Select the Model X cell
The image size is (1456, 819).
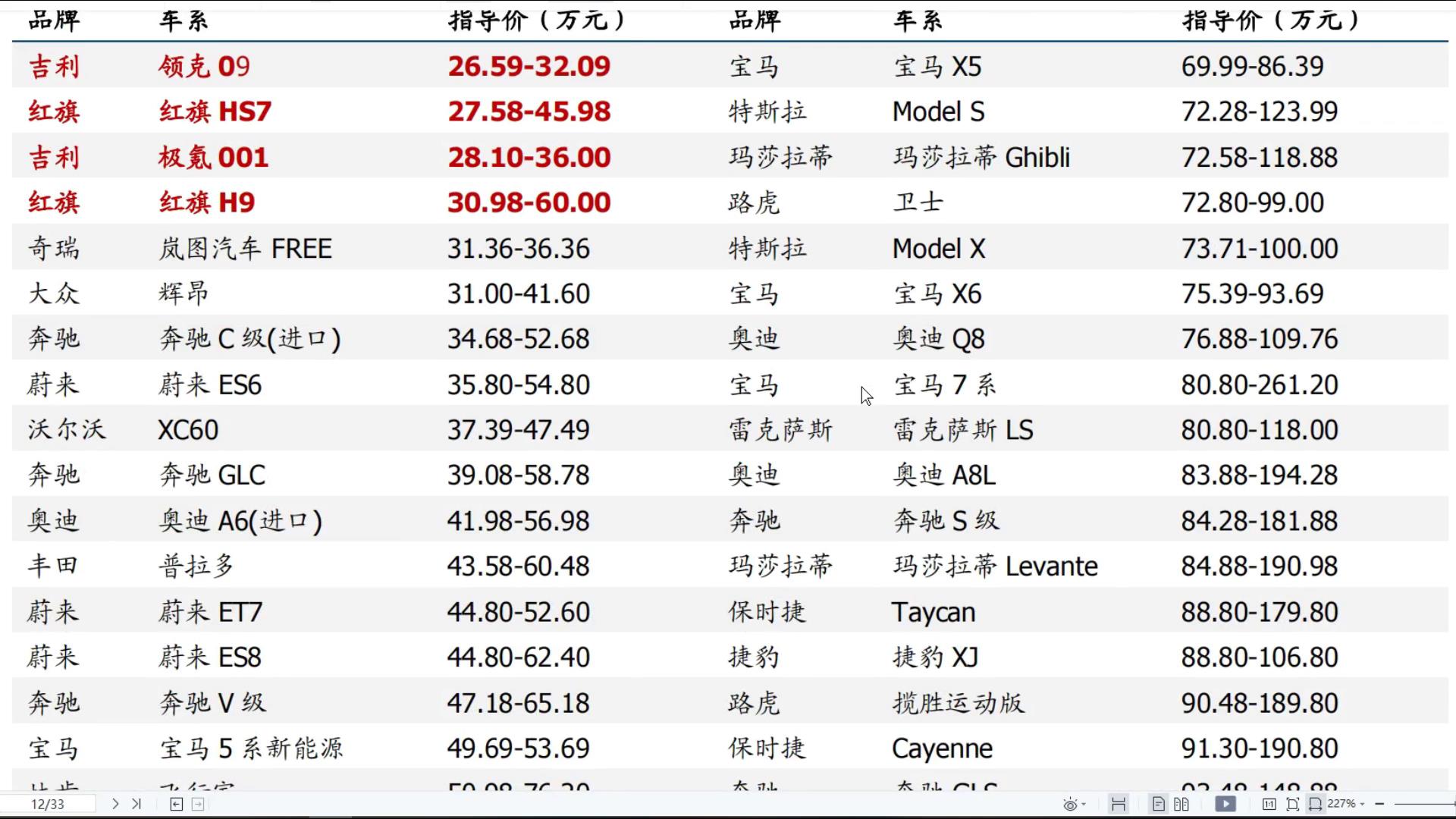tap(939, 248)
